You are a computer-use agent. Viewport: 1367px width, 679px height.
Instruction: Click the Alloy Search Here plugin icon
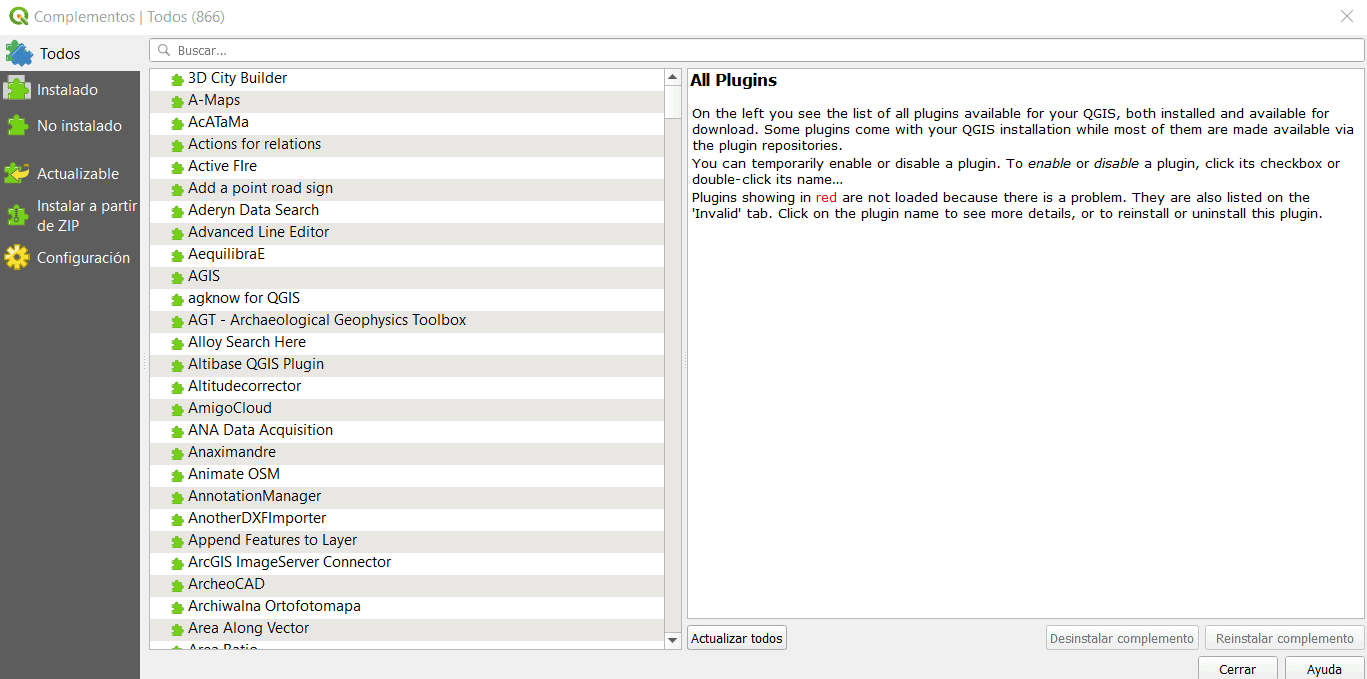177,343
